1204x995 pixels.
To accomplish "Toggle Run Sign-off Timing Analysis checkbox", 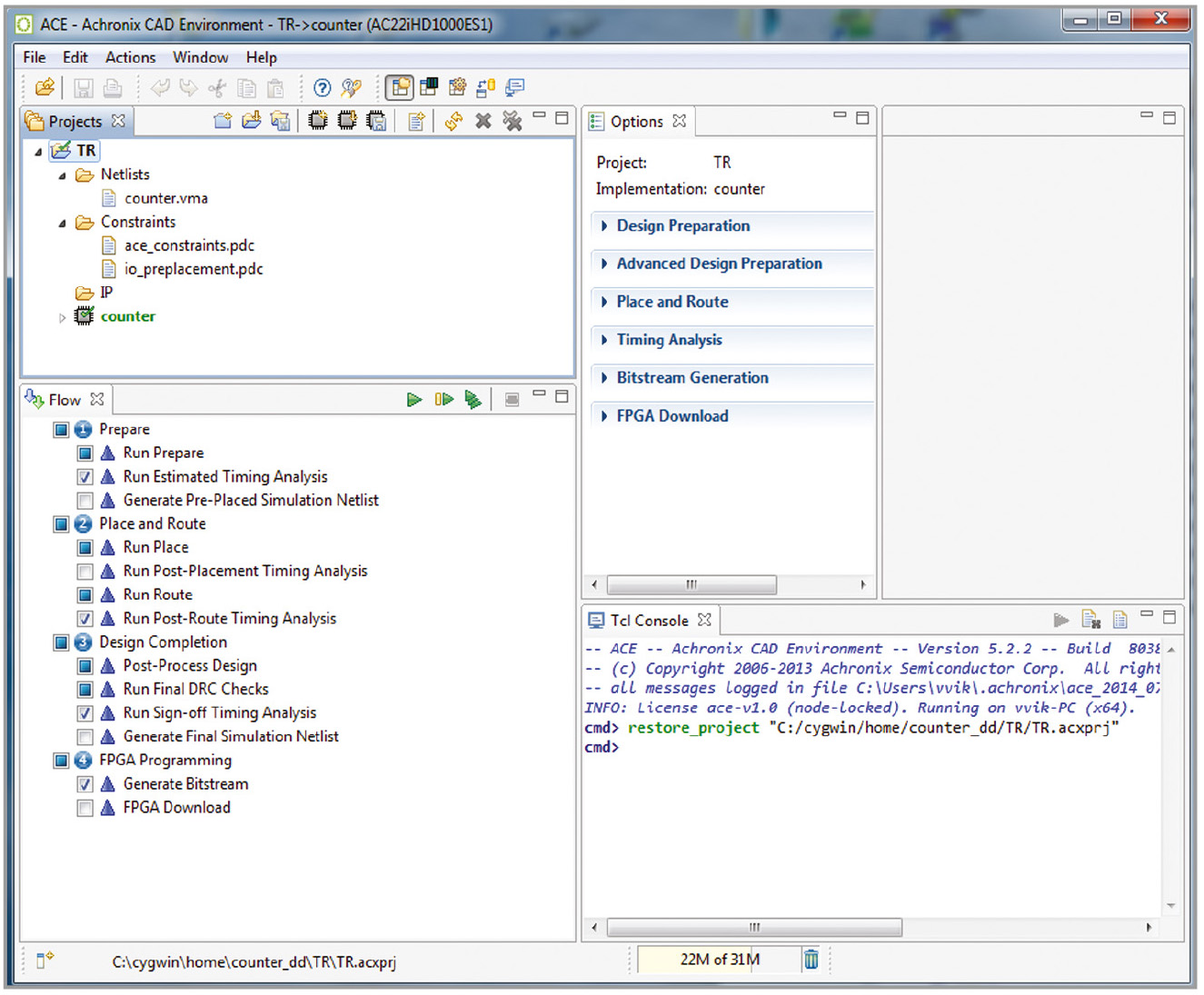I will click(x=85, y=713).
